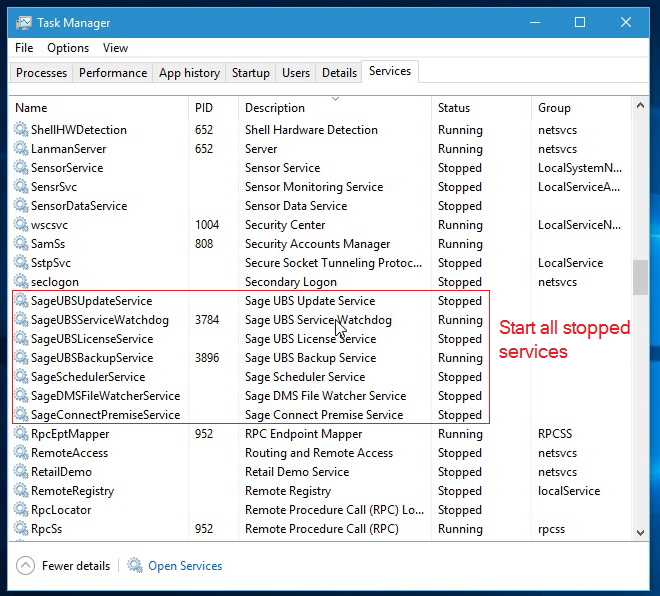Click the Security Center description
Viewport: 660px width, 596px height.
click(285, 225)
